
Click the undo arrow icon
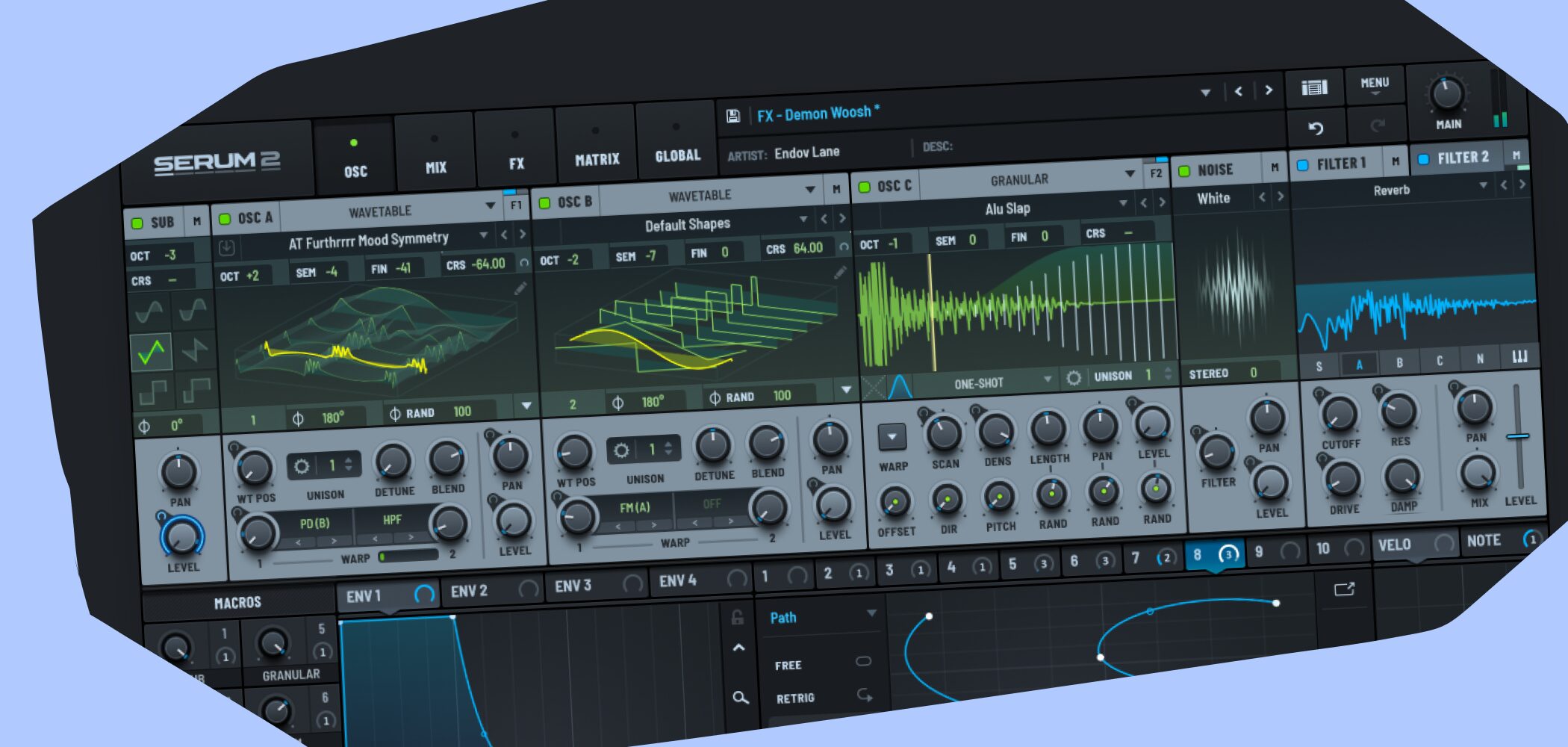(1316, 128)
